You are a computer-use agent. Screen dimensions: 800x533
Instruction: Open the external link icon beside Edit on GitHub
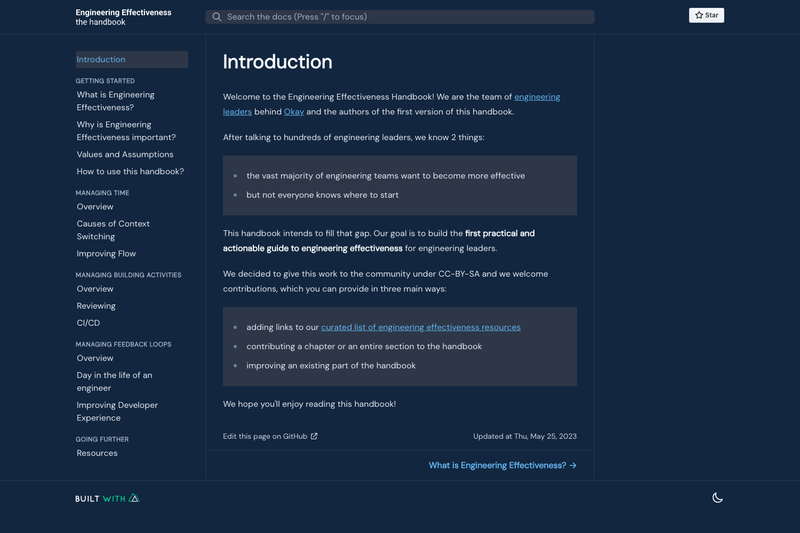pos(314,436)
